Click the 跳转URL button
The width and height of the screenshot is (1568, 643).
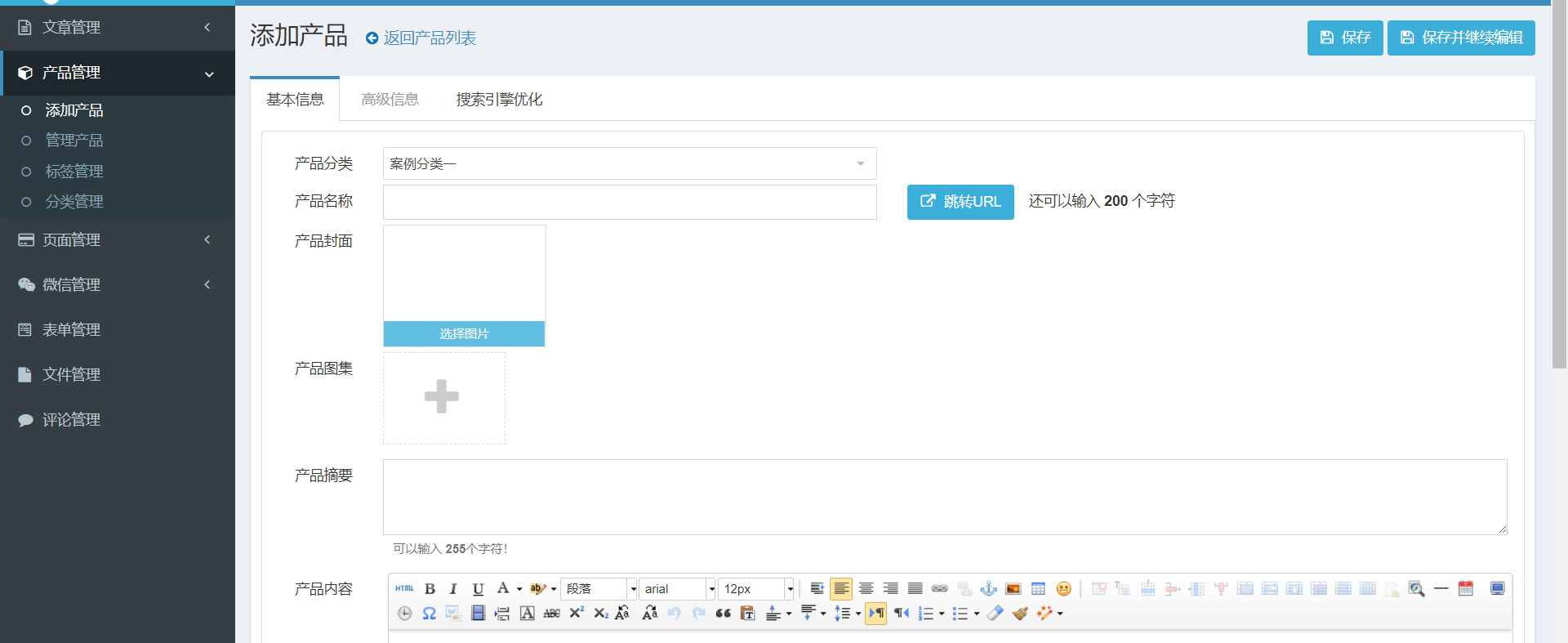tap(960, 202)
